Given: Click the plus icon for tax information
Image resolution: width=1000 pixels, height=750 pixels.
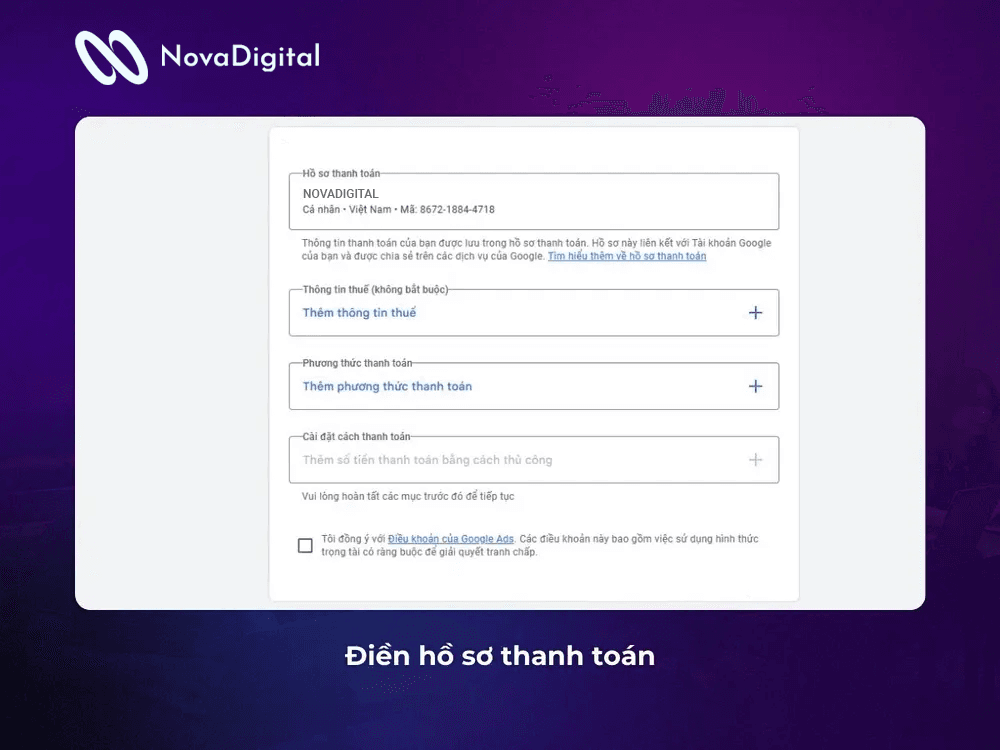Looking at the screenshot, I should click(755, 313).
